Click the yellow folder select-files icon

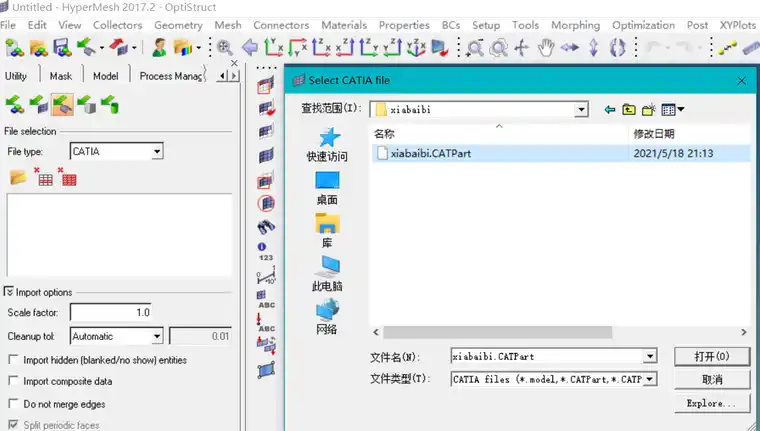[18, 177]
